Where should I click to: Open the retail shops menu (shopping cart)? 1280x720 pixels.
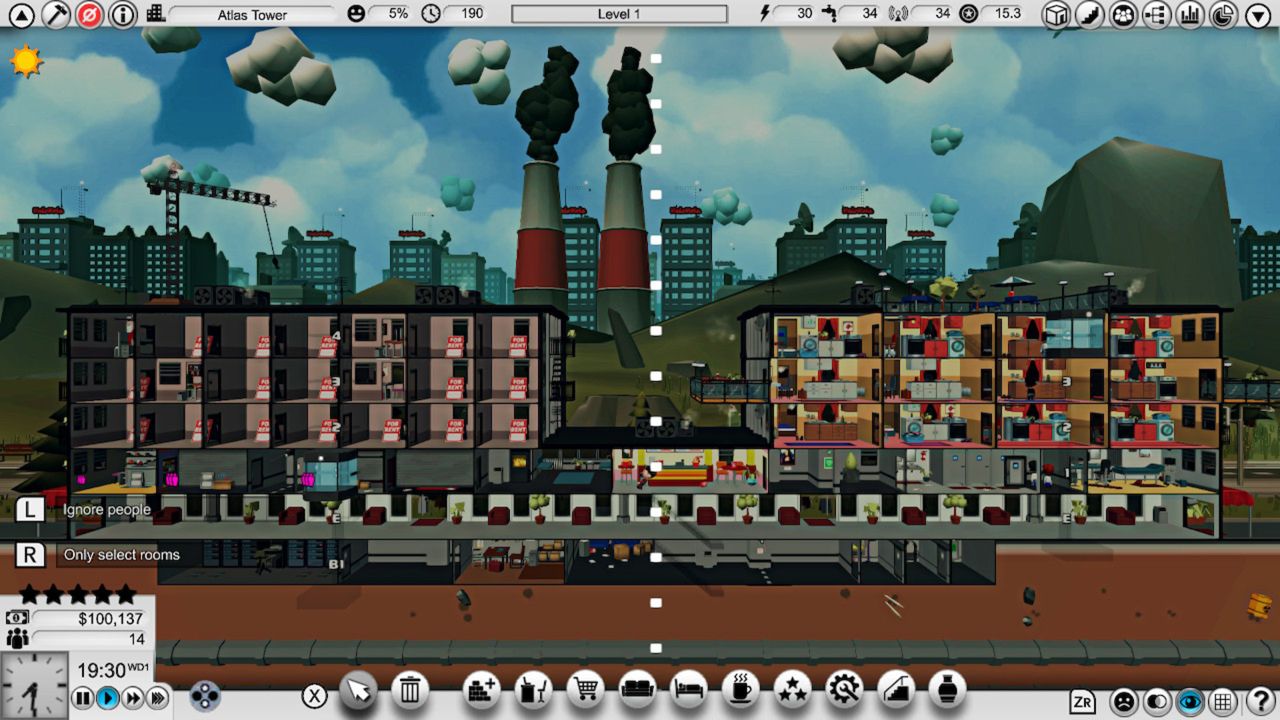[x=586, y=690]
